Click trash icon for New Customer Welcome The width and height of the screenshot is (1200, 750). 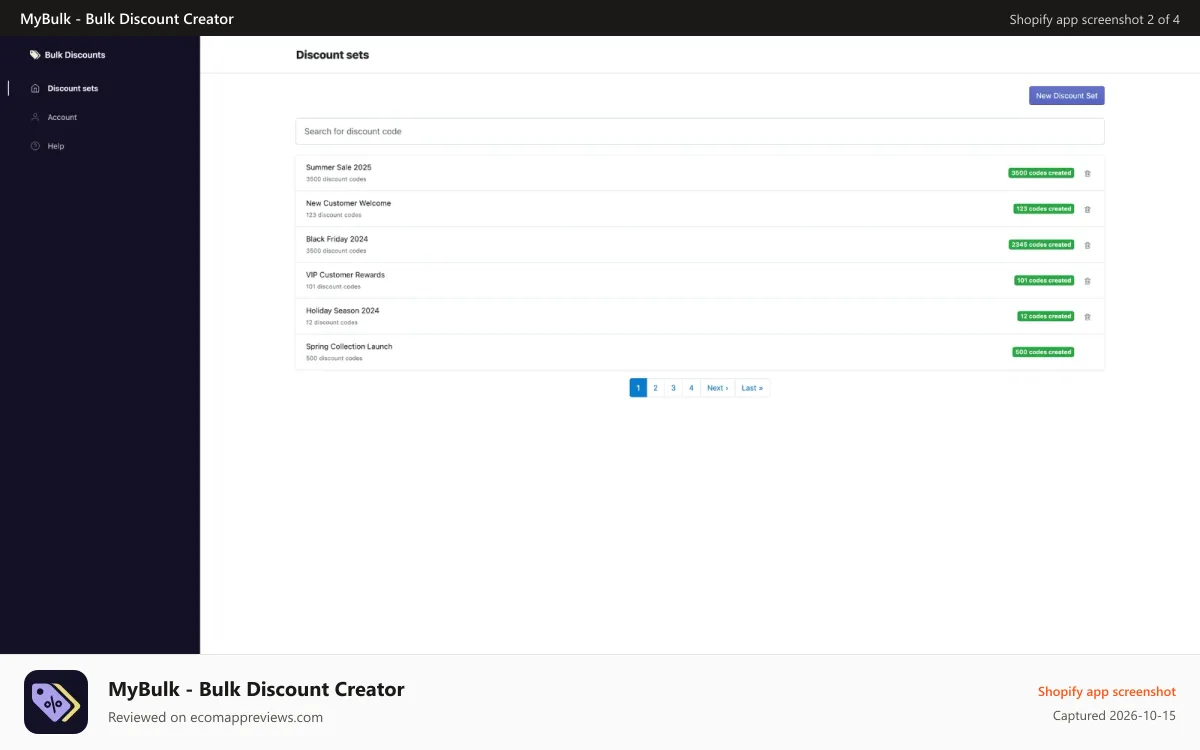(1087, 209)
